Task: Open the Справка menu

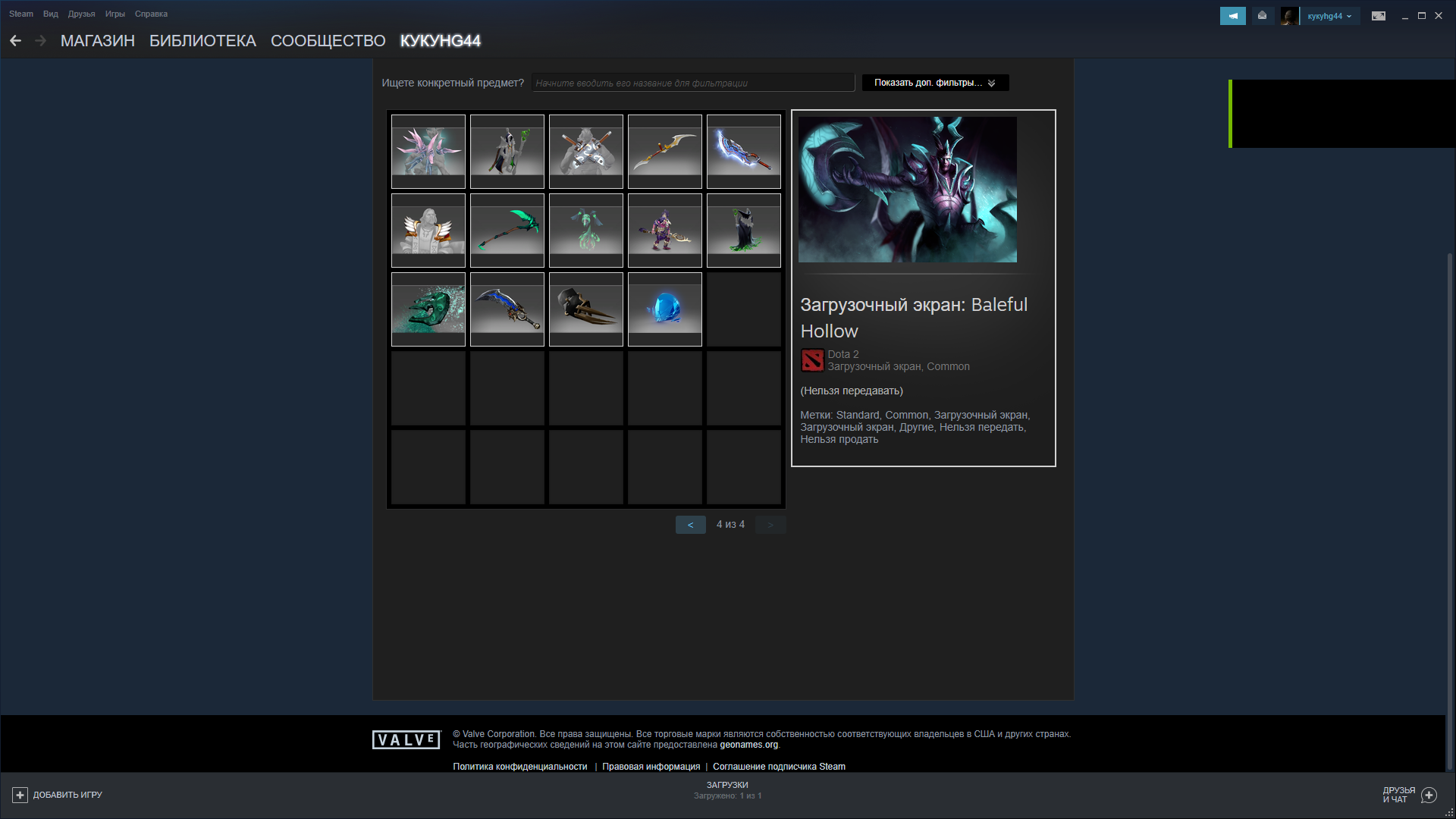Action: [x=151, y=14]
